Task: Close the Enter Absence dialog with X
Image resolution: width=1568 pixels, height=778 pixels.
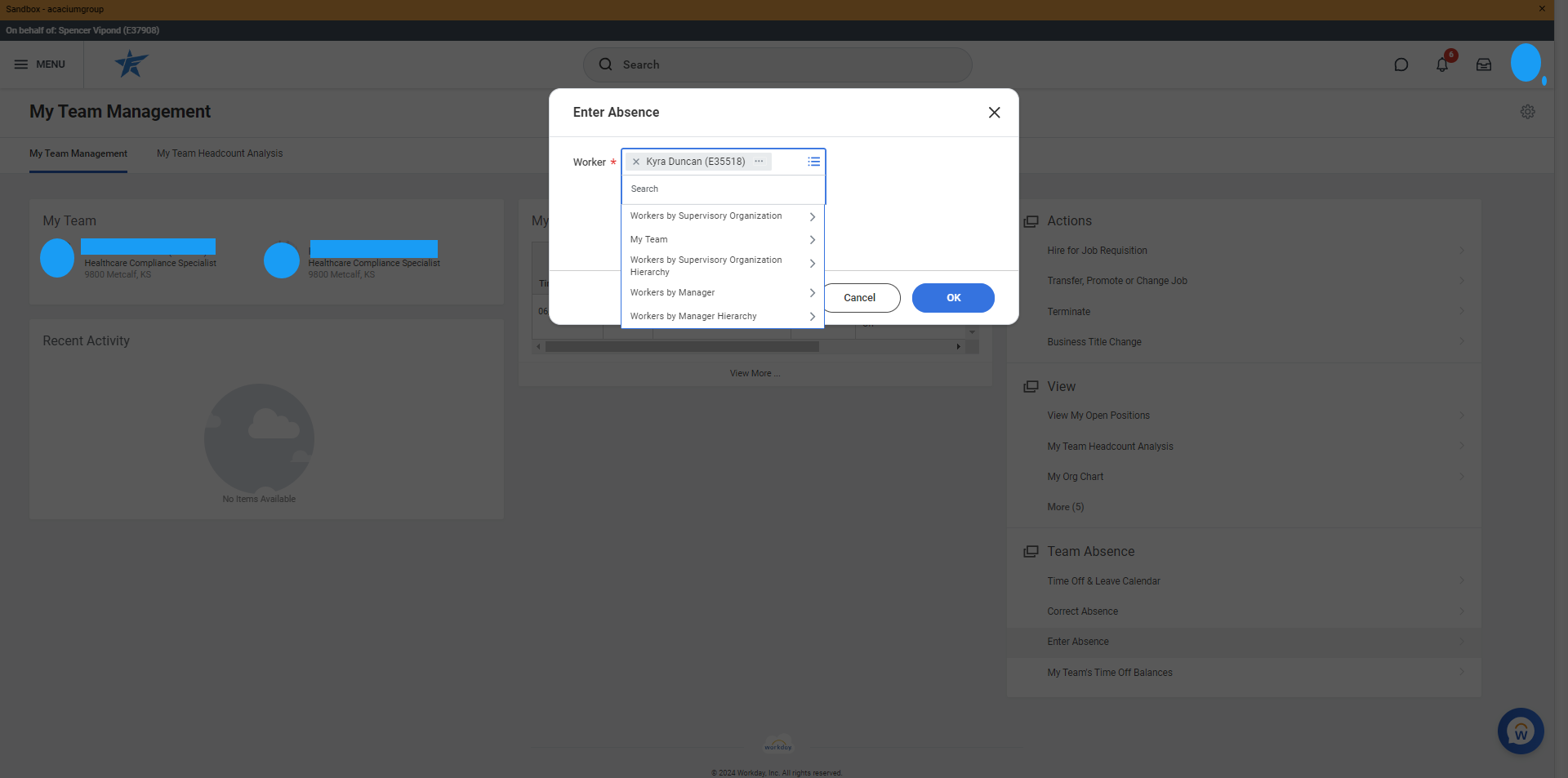Action: [x=994, y=113]
